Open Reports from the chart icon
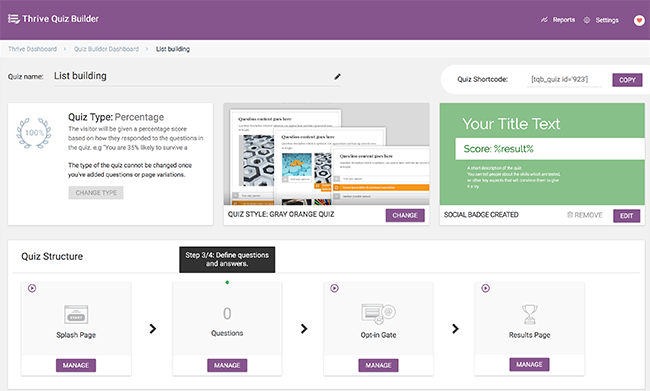The height and width of the screenshot is (391, 650). point(544,19)
